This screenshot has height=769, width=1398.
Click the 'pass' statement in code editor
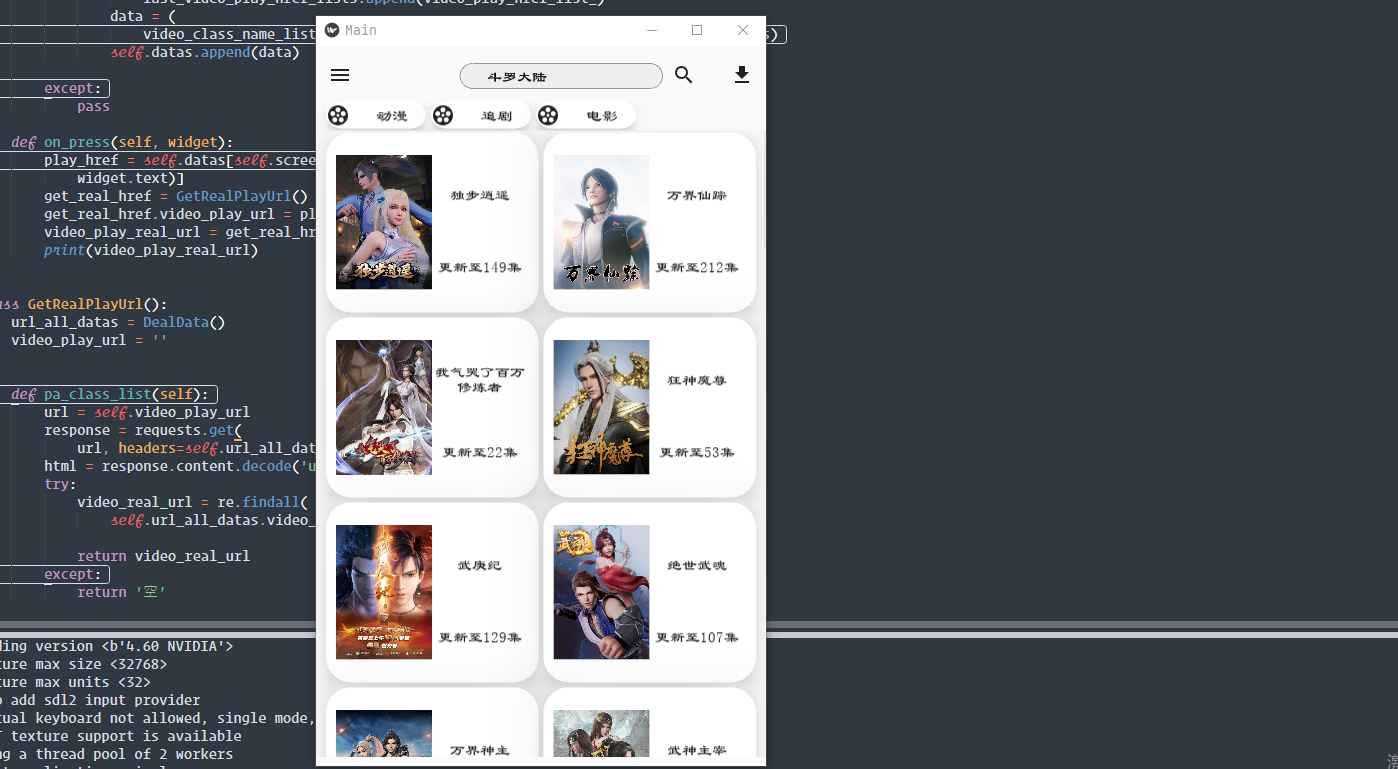coord(93,106)
